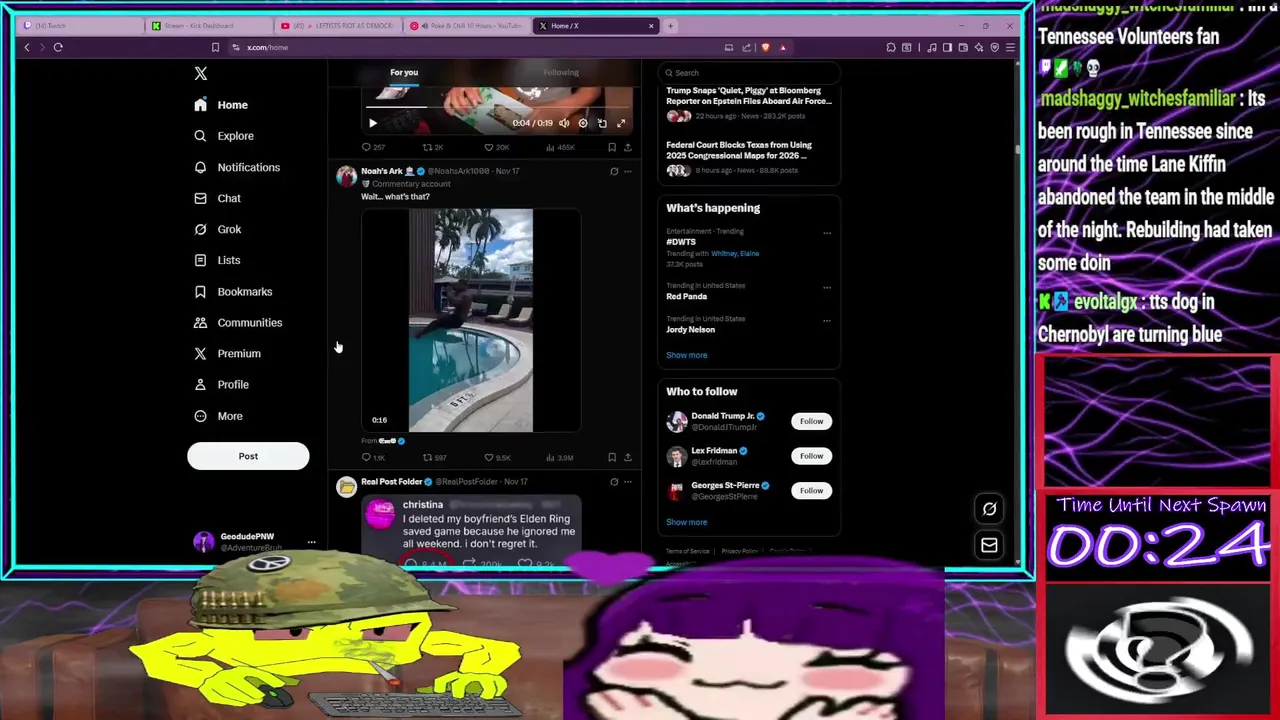Like the top post with 20K likes

pos(496,147)
